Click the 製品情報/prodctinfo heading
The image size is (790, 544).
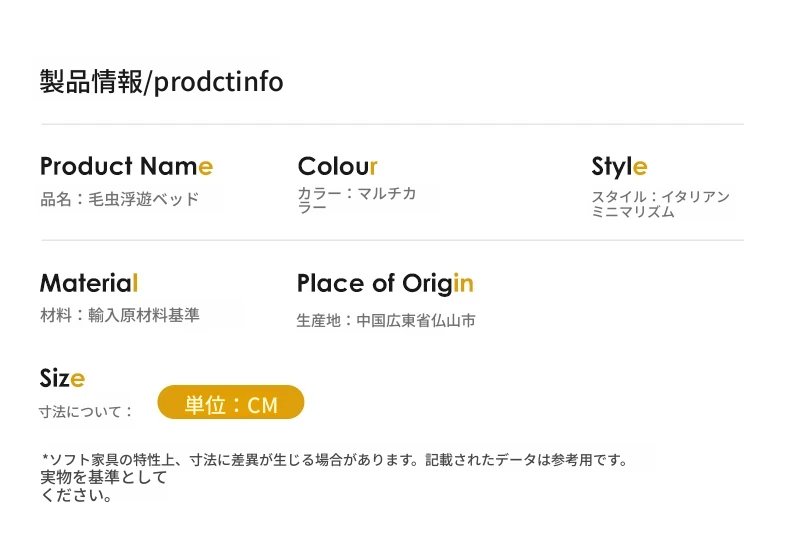click(161, 82)
